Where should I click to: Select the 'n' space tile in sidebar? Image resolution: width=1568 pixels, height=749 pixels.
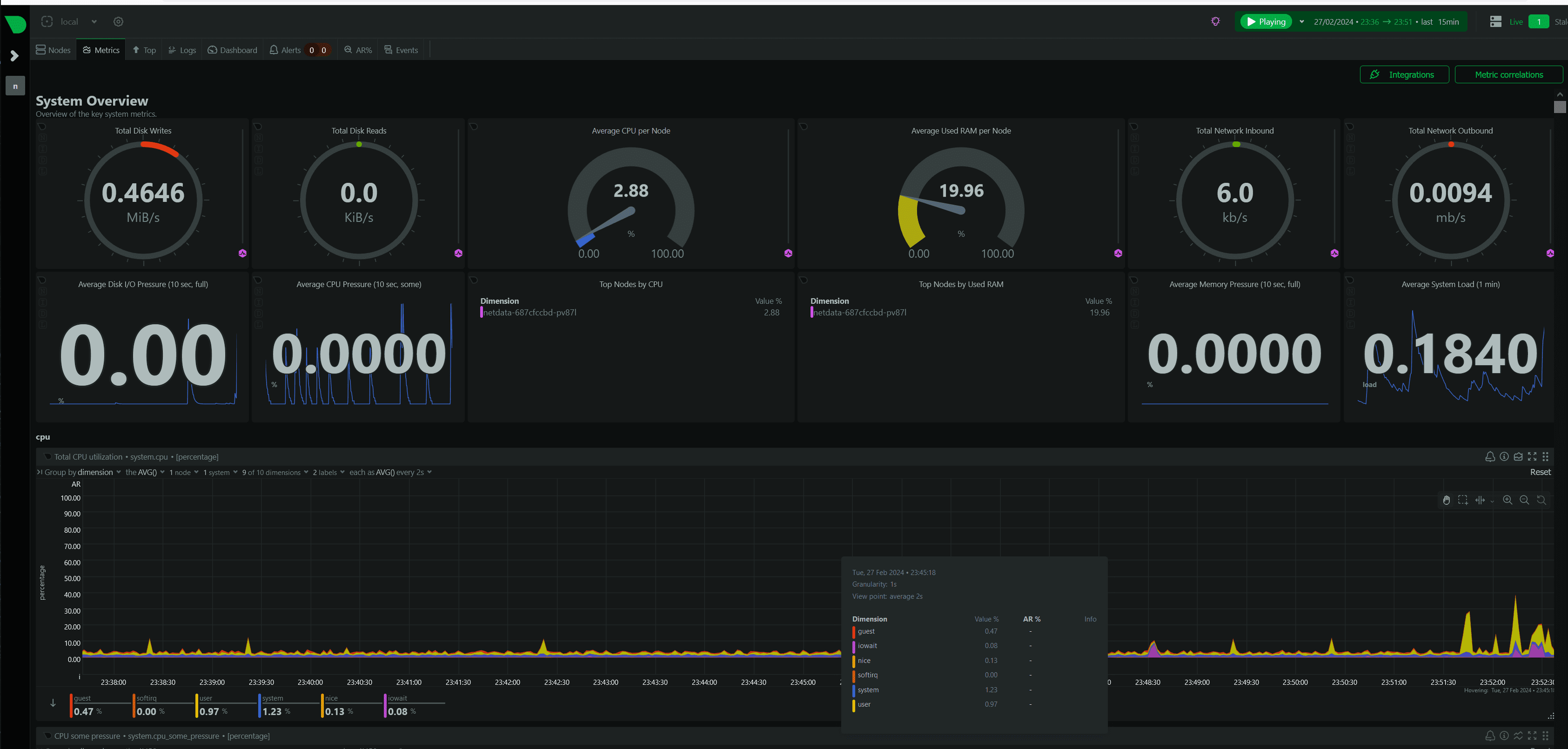pyautogui.click(x=15, y=86)
